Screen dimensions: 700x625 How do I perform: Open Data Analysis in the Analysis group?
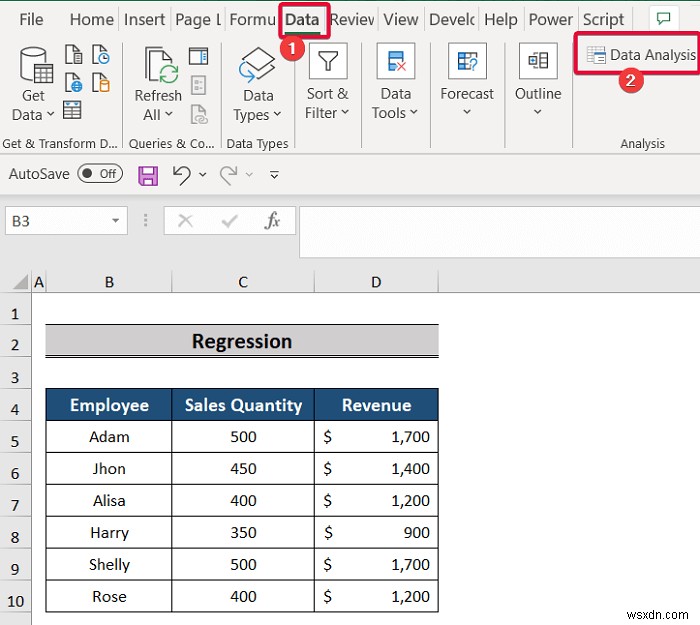(641, 55)
